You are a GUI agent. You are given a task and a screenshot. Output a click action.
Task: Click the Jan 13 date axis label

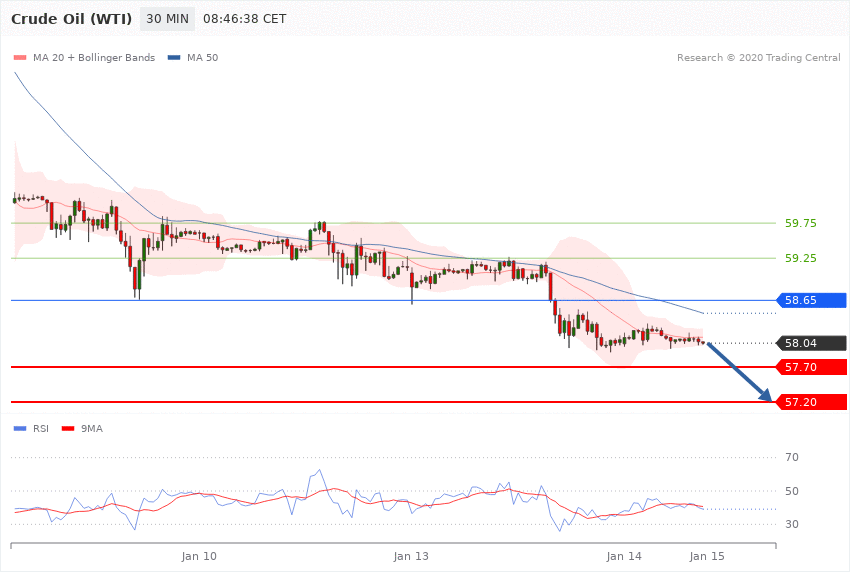point(411,556)
